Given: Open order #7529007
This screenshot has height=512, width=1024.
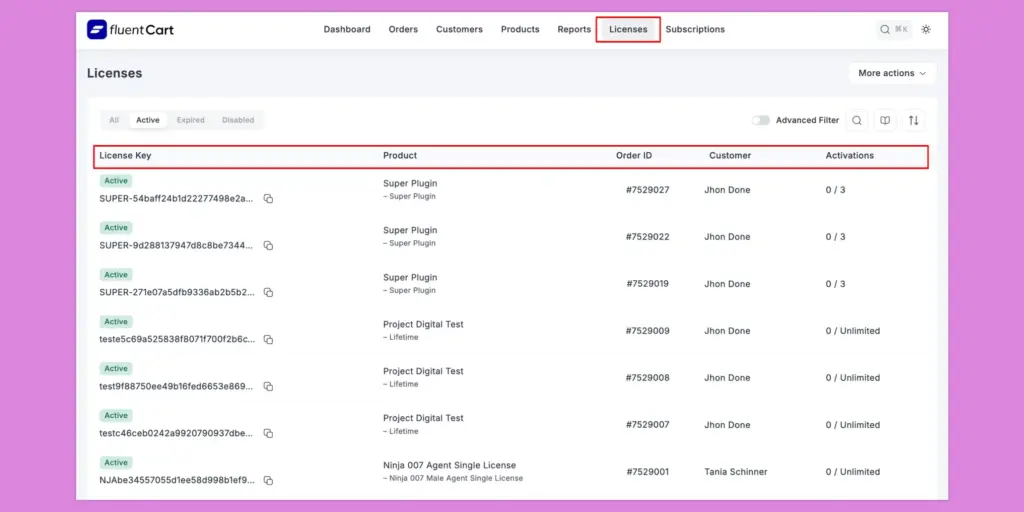Looking at the screenshot, I should [648, 425].
